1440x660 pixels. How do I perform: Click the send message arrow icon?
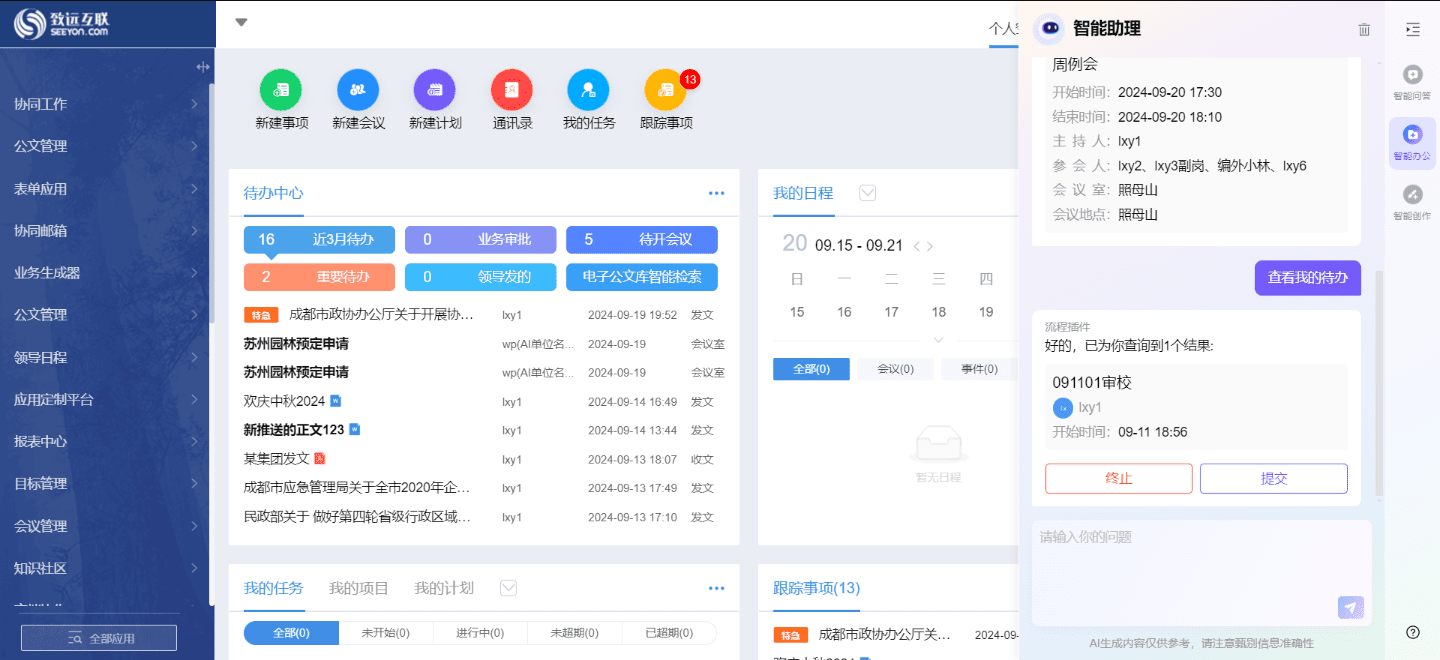pos(1350,607)
